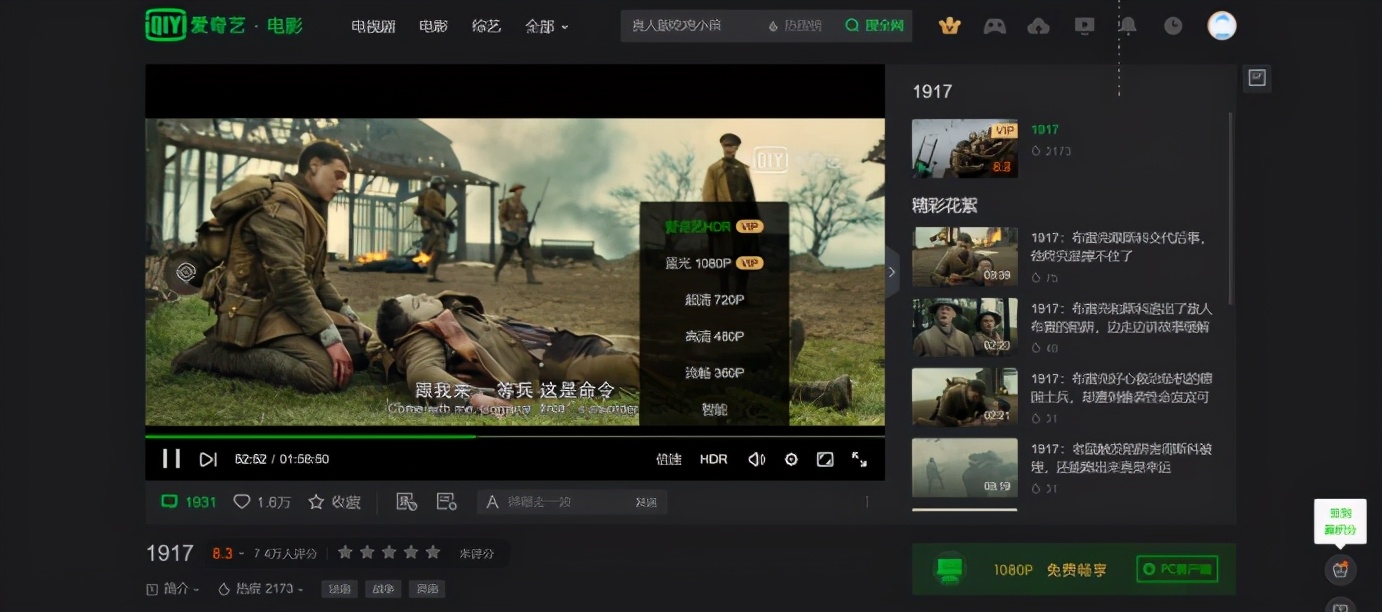Expand the 热度 2173 dropdown

tap(261, 588)
